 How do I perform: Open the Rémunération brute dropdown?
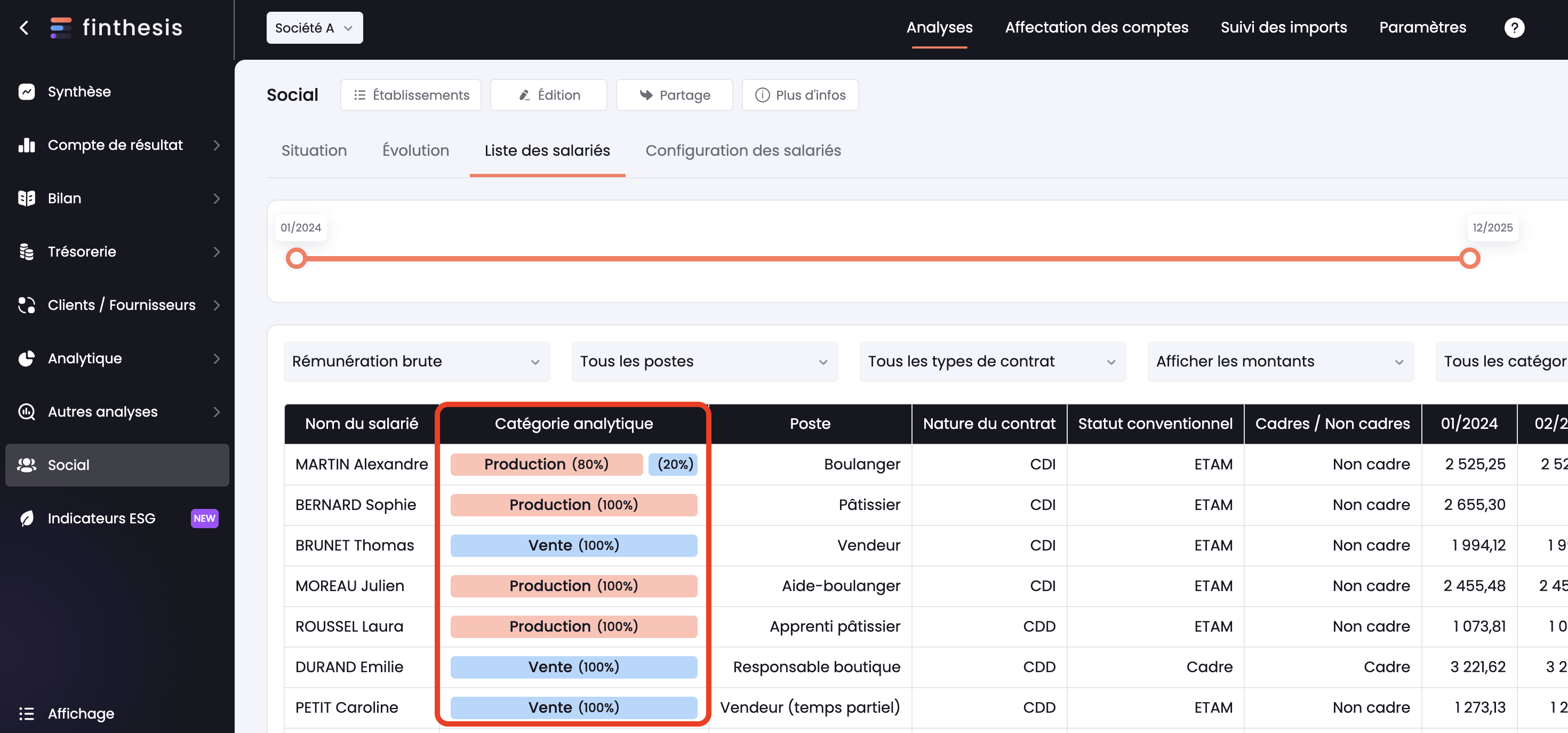[417, 362]
